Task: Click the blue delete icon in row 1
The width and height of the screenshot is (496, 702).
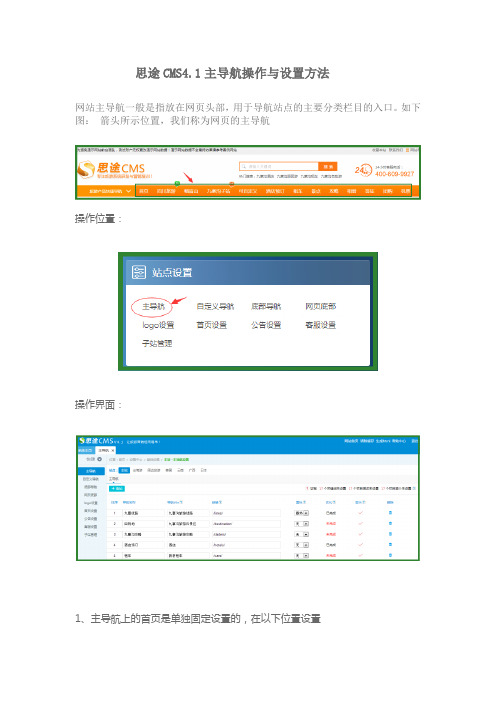Action: coord(390,513)
